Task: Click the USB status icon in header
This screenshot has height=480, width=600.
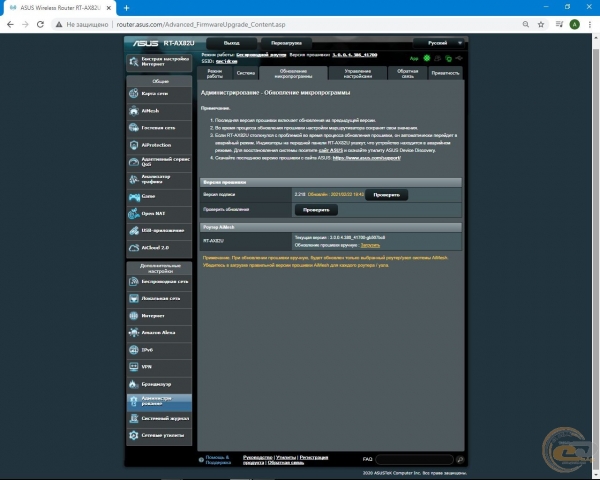Action: (459, 58)
